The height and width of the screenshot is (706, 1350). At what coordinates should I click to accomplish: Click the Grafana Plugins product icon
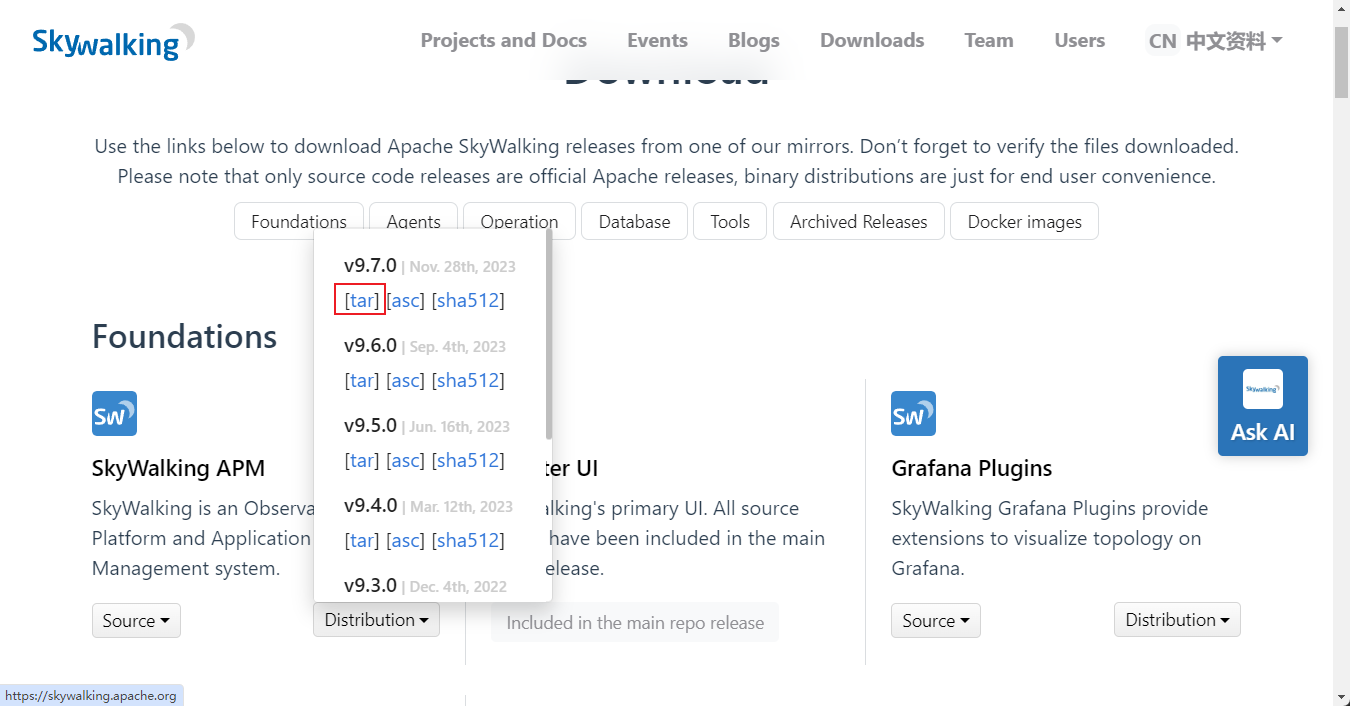click(913, 413)
